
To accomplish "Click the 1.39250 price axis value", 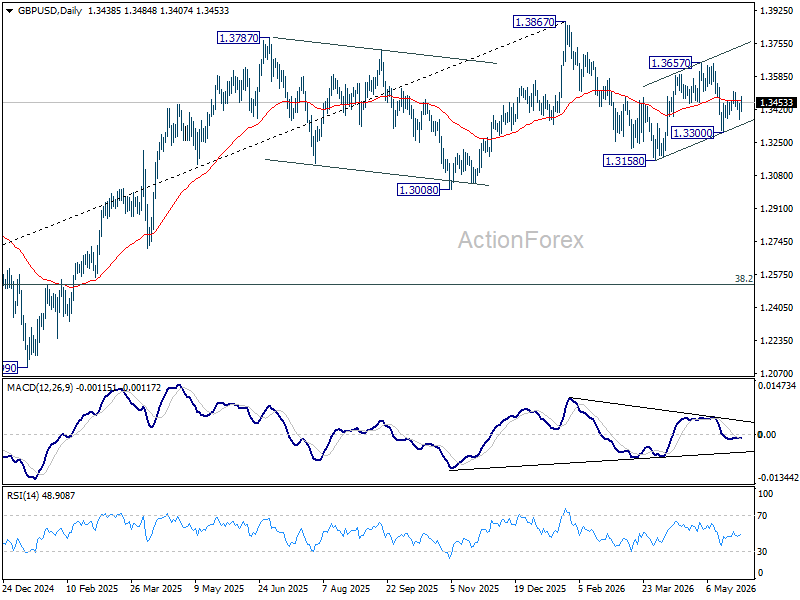I will click(777, 11).
